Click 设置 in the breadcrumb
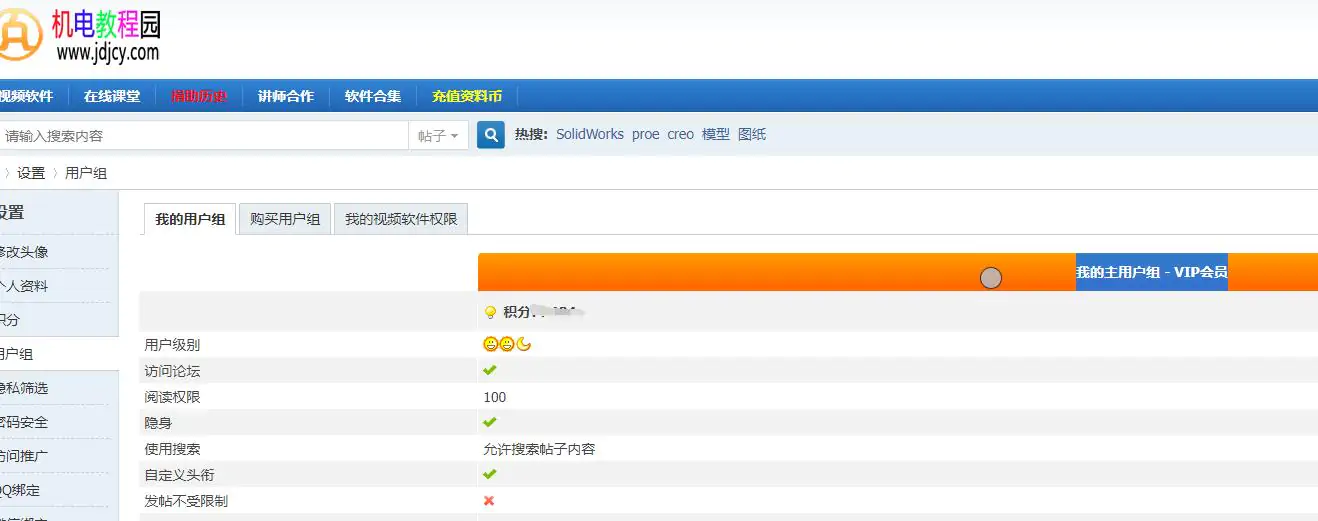This screenshot has width=1318, height=521. (x=31, y=173)
